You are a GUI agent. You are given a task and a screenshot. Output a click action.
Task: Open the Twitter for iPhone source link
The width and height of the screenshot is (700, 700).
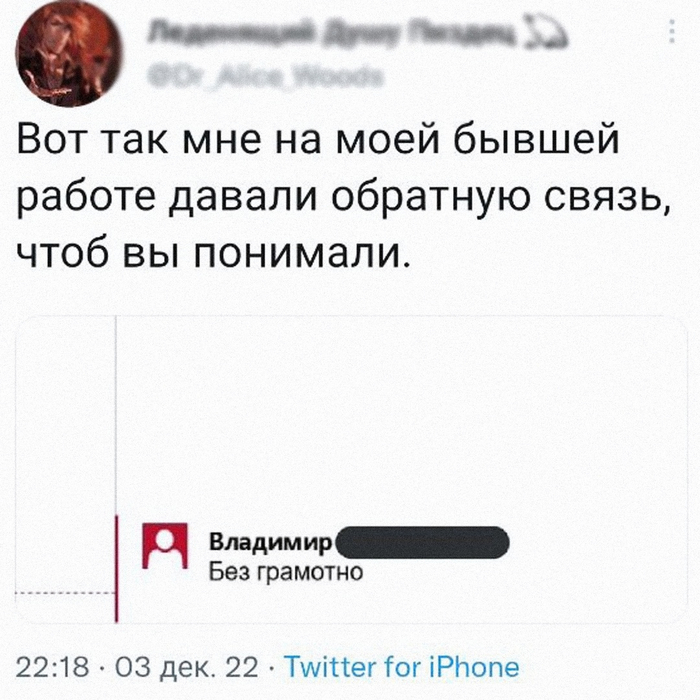click(x=402, y=667)
